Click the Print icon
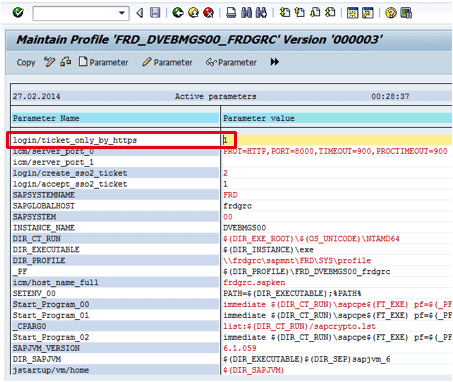Screen dimensions: 453x382 click(231, 13)
